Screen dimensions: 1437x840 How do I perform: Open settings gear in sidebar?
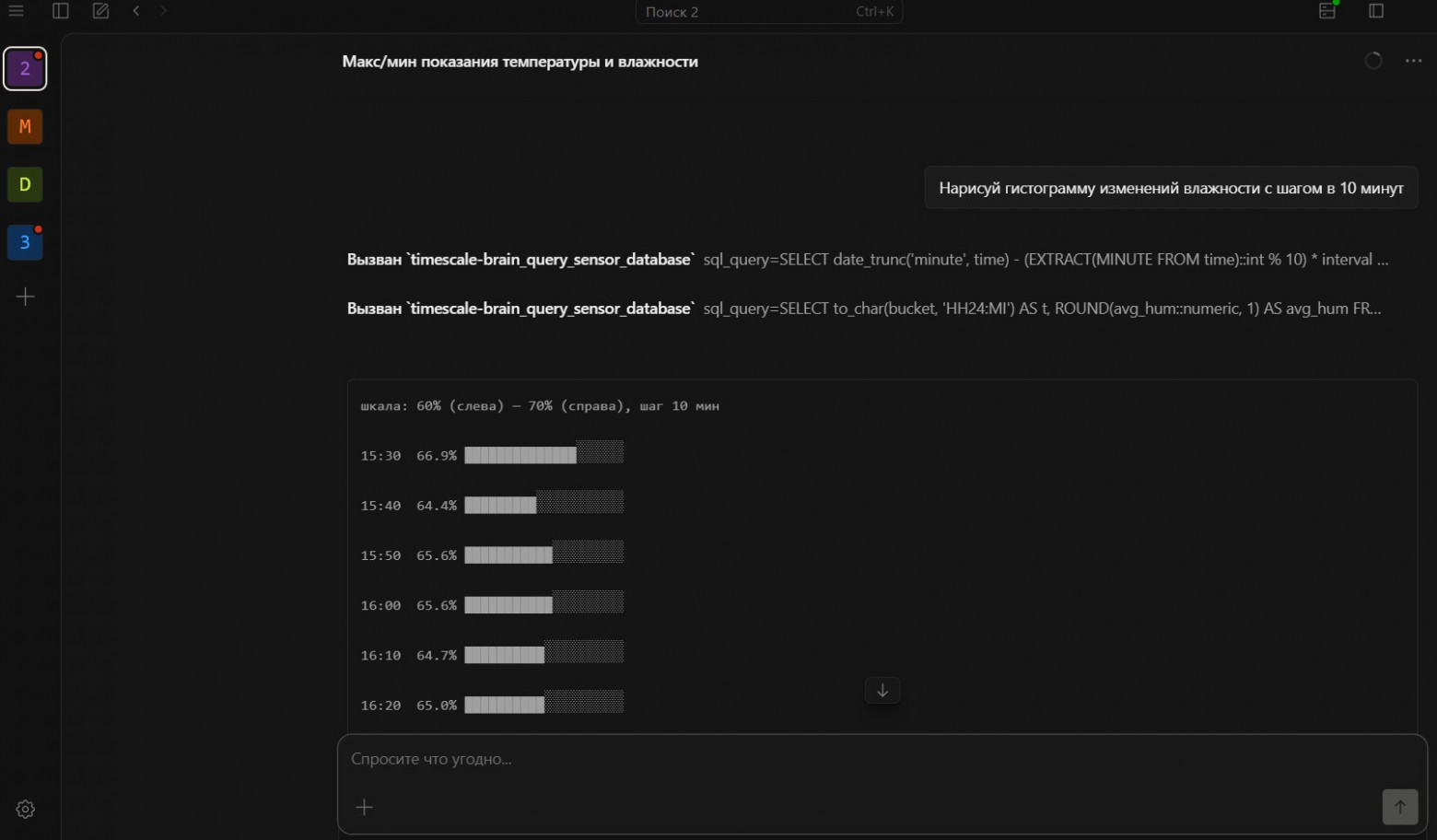(26, 809)
